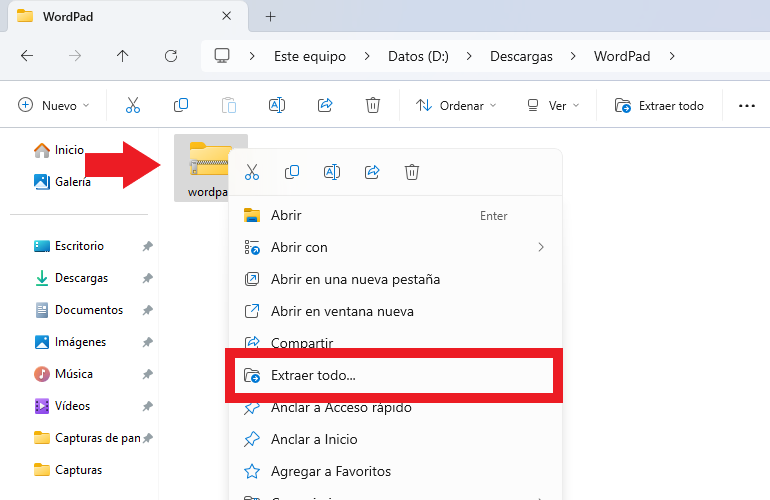Select Abrir en ventana nueva

pos(395,311)
